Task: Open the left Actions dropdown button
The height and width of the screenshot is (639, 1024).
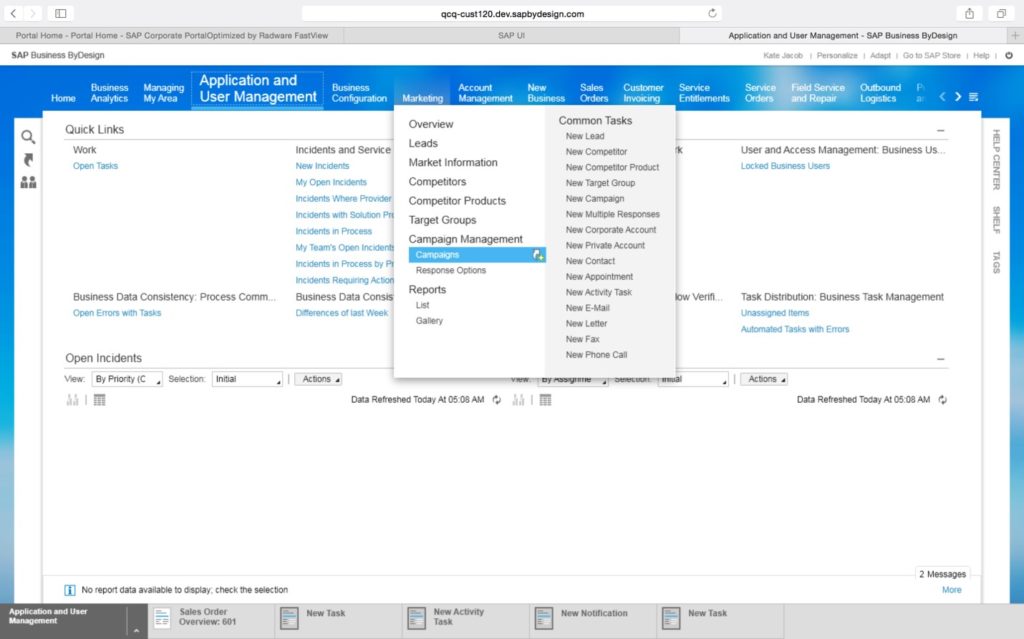Action: [318, 379]
